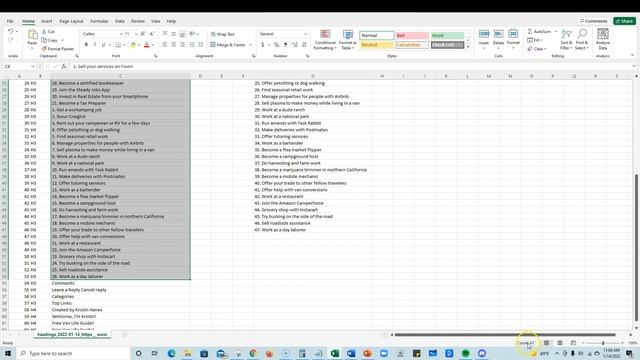Image resolution: width=640 pixels, height=360 pixels.
Task: Open the font size dropdown
Action: coord(136,34)
